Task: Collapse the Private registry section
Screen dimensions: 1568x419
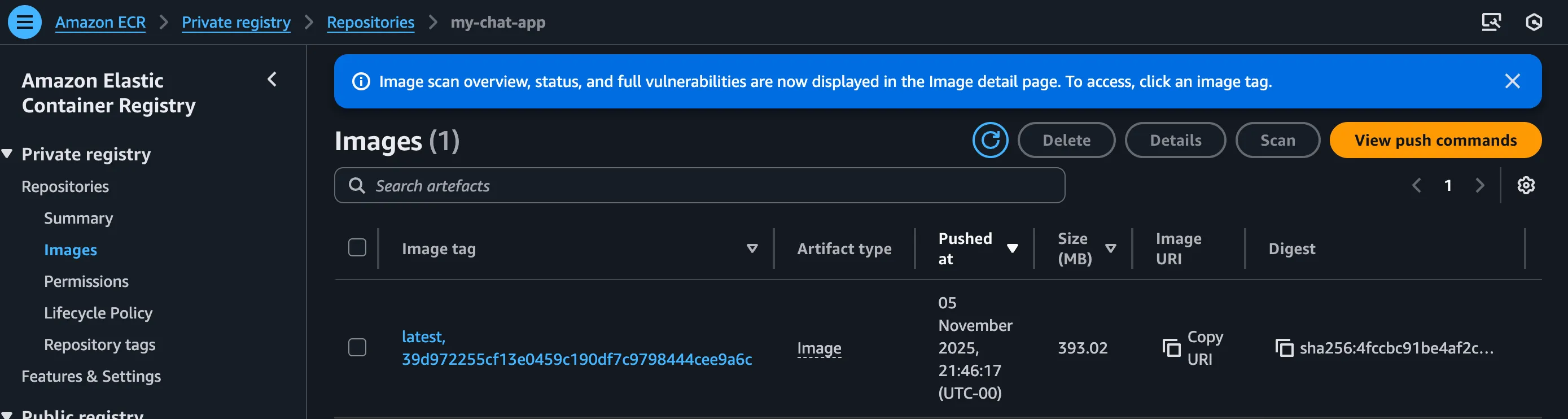Action: [x=7, y=154]
